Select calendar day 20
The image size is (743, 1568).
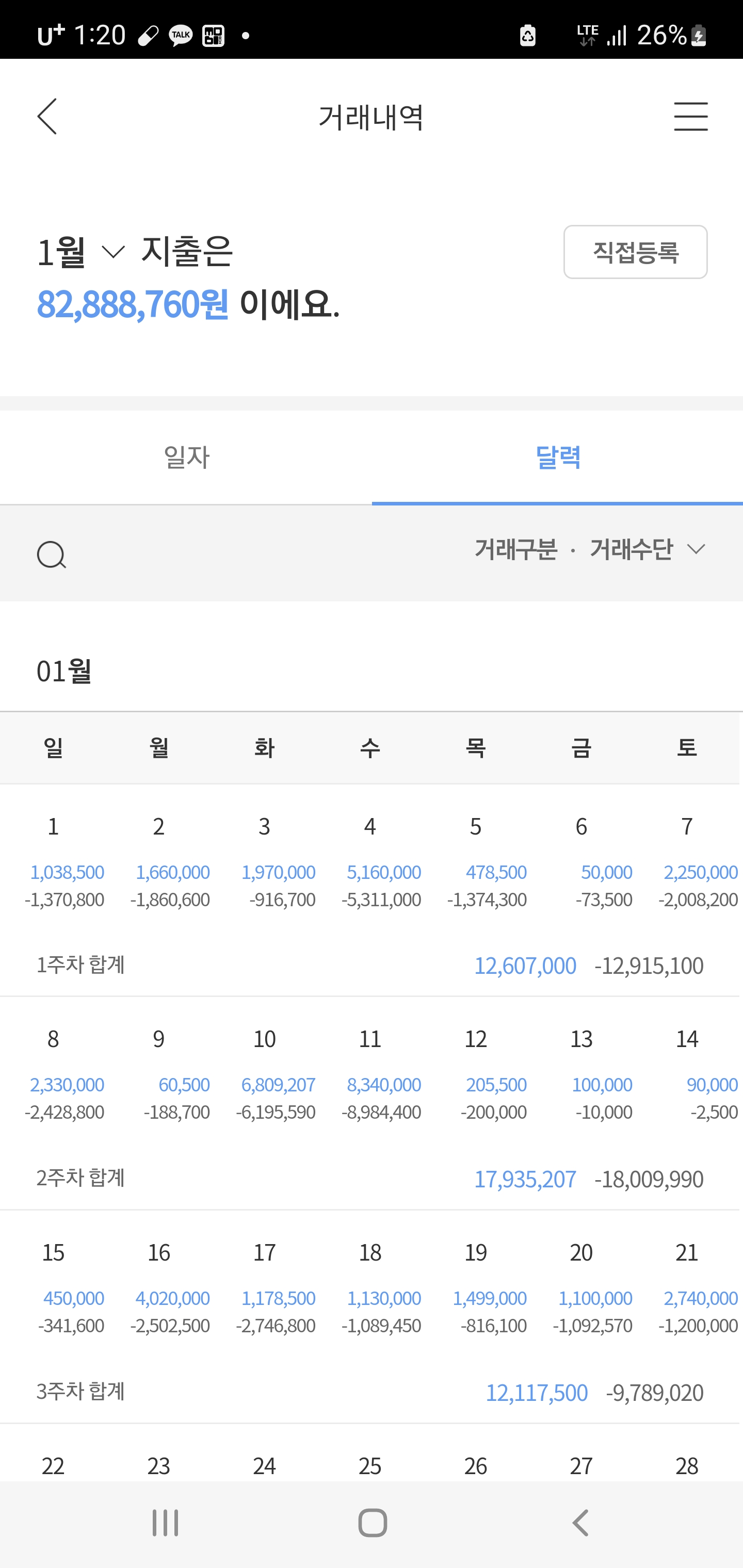581,1252
